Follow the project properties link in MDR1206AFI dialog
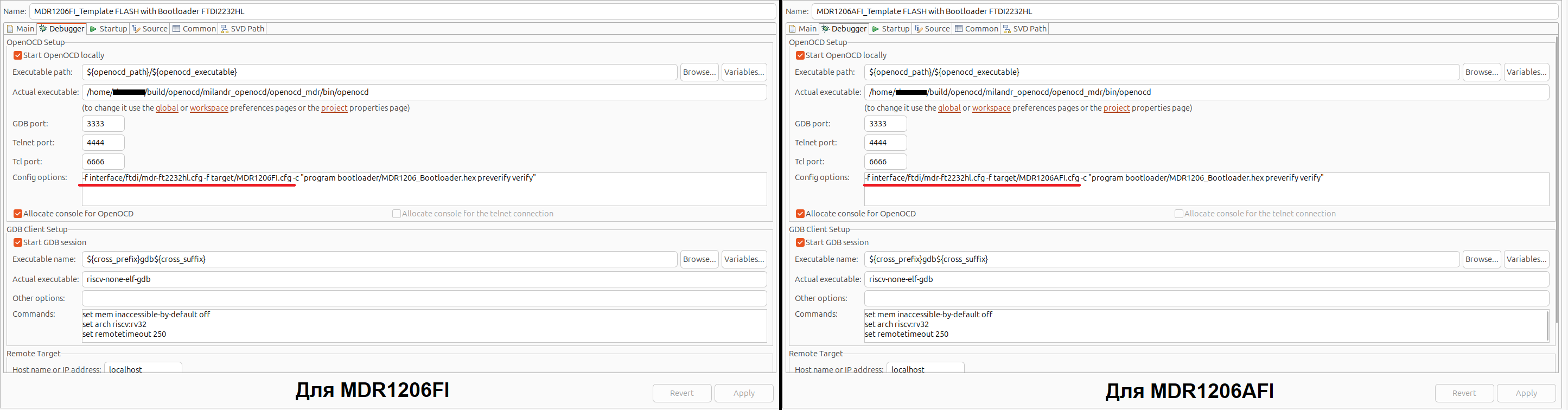Image resolution: width=1568 pixels, height=410 pixels. point(1117,108)
